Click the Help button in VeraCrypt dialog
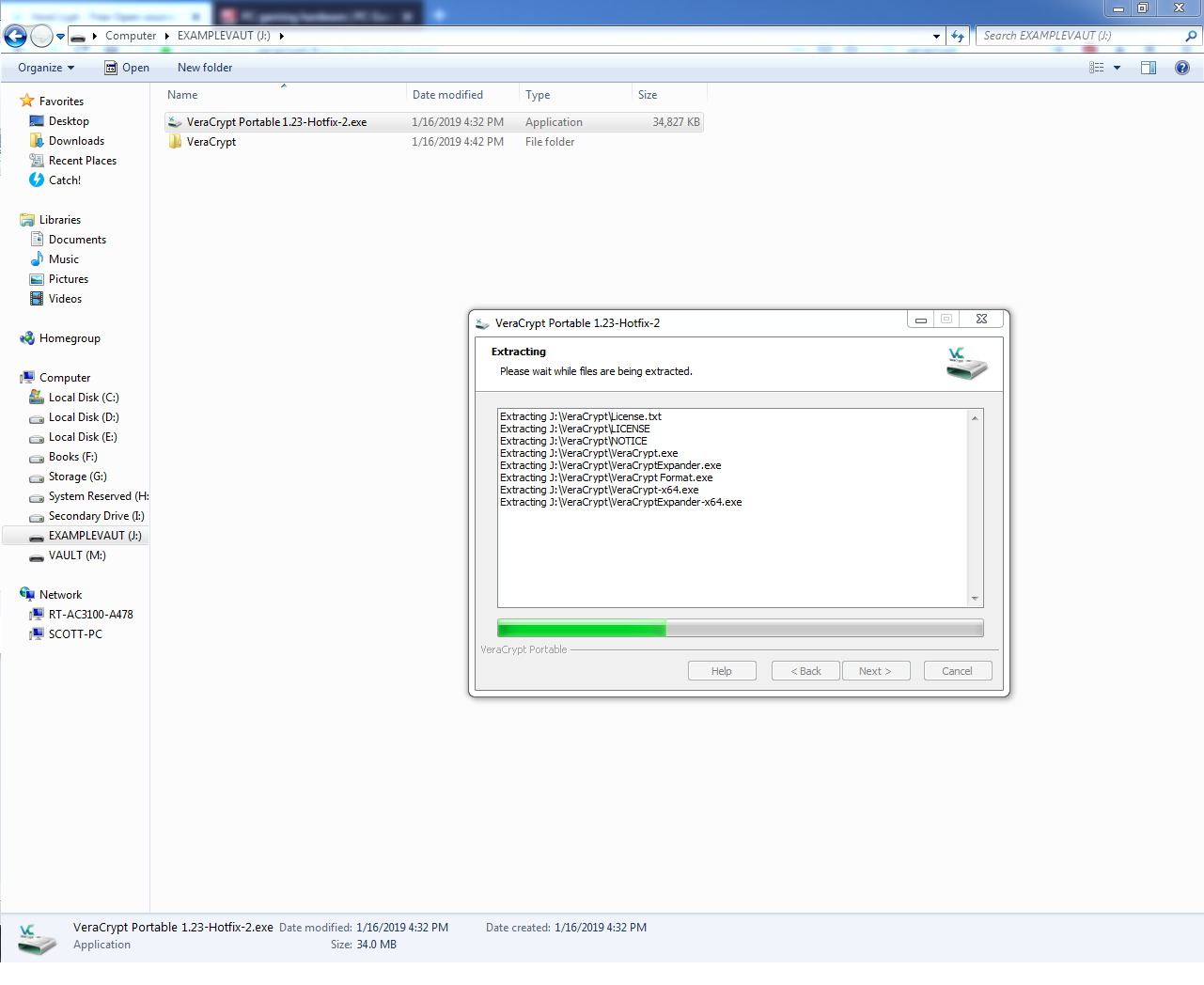Viewport: 1204px width, 985px height. click(722, 671)
